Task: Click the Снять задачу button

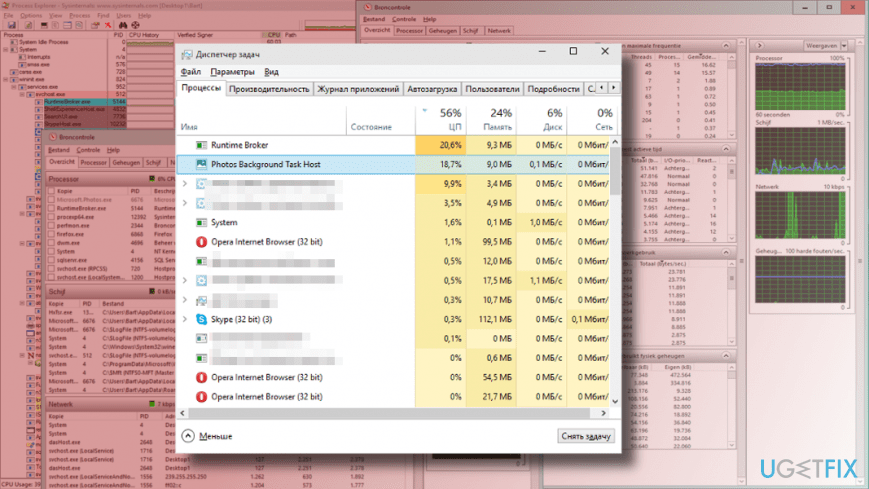Action: point(586,436)
